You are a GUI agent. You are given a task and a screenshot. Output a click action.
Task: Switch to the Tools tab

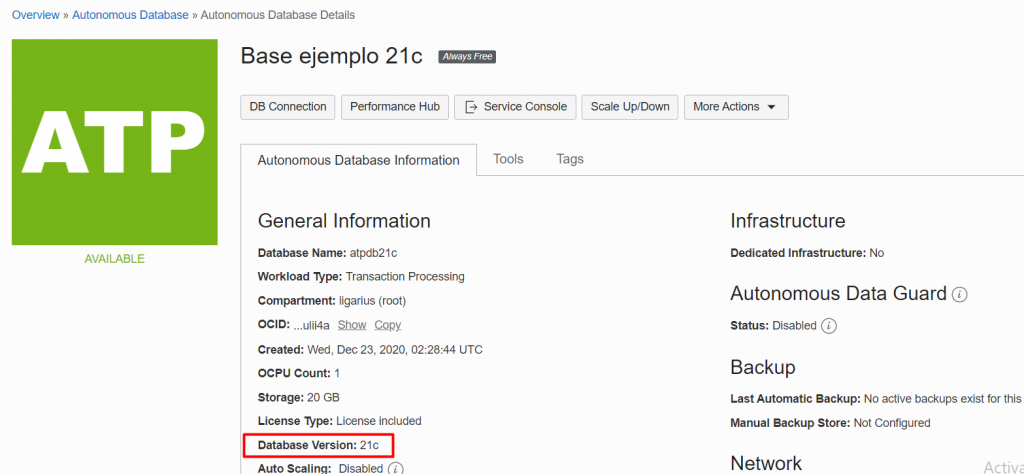coord(508,159)
